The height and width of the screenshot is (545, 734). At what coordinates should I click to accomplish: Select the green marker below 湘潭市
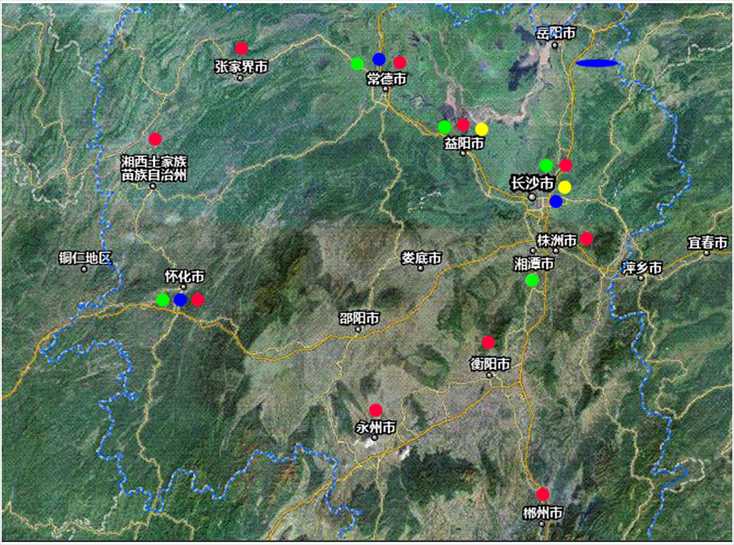[532, 280]
